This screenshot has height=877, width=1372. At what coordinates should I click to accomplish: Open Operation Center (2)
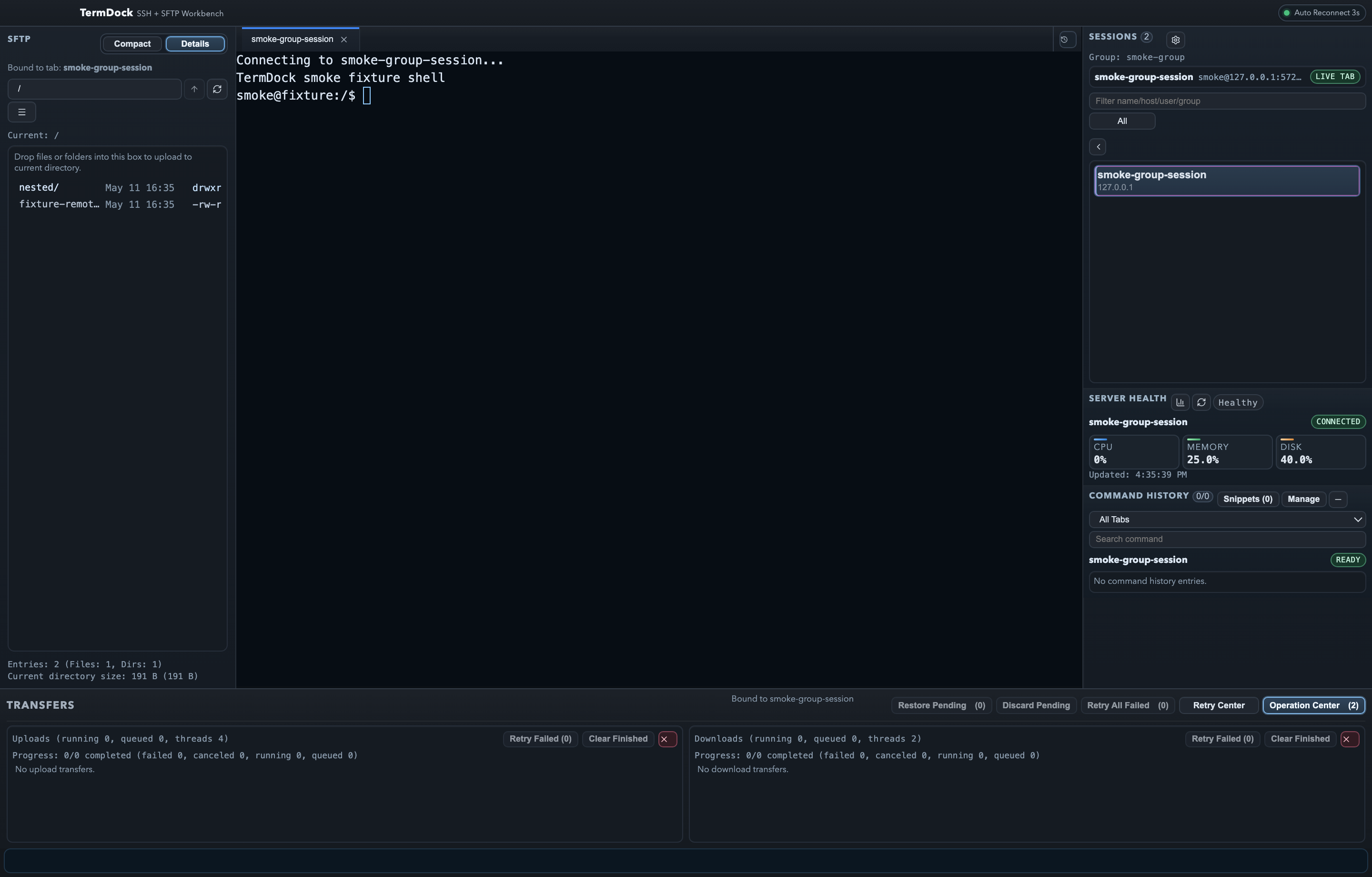point(1314,706)
